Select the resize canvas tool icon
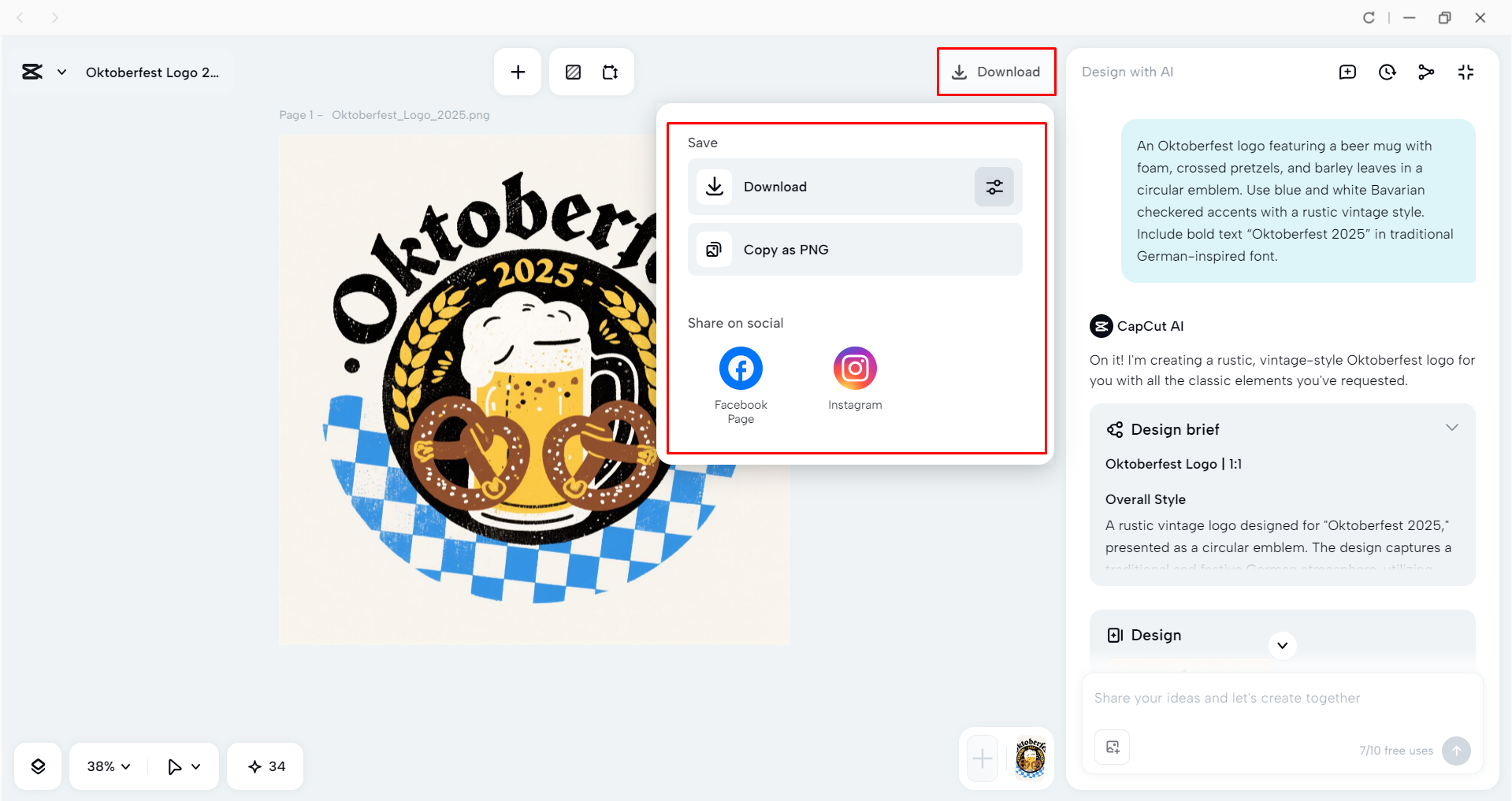Screen dimensions: 1512x801 611,72
